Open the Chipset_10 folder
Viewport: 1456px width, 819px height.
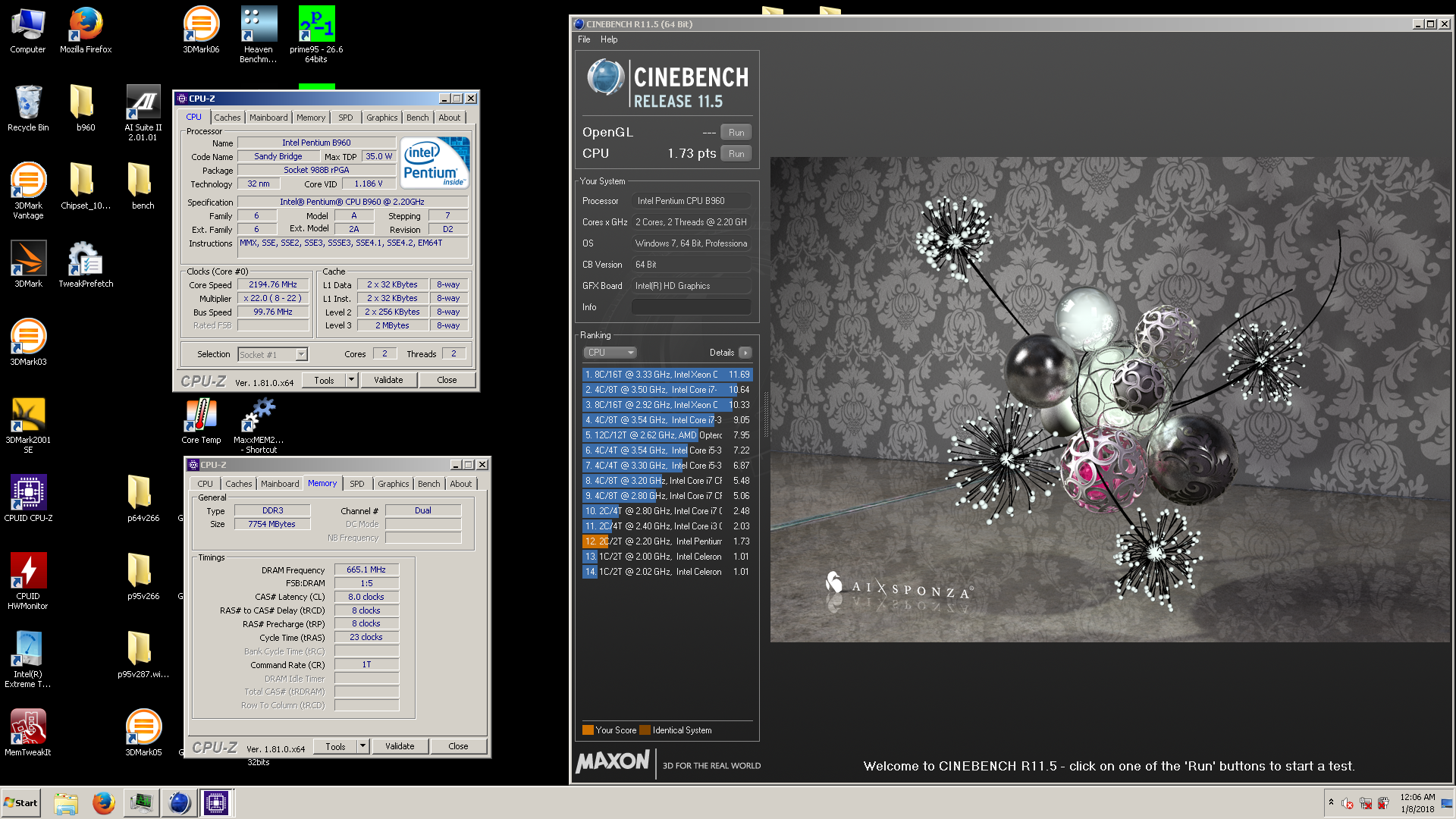point(86,187)
